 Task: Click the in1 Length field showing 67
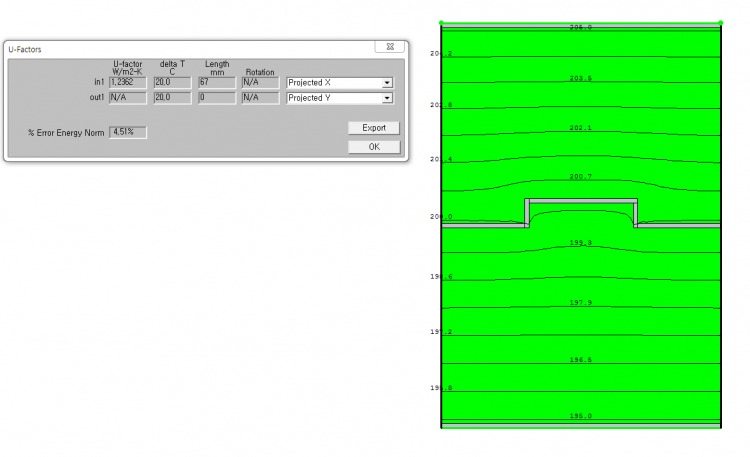(216, 83)
